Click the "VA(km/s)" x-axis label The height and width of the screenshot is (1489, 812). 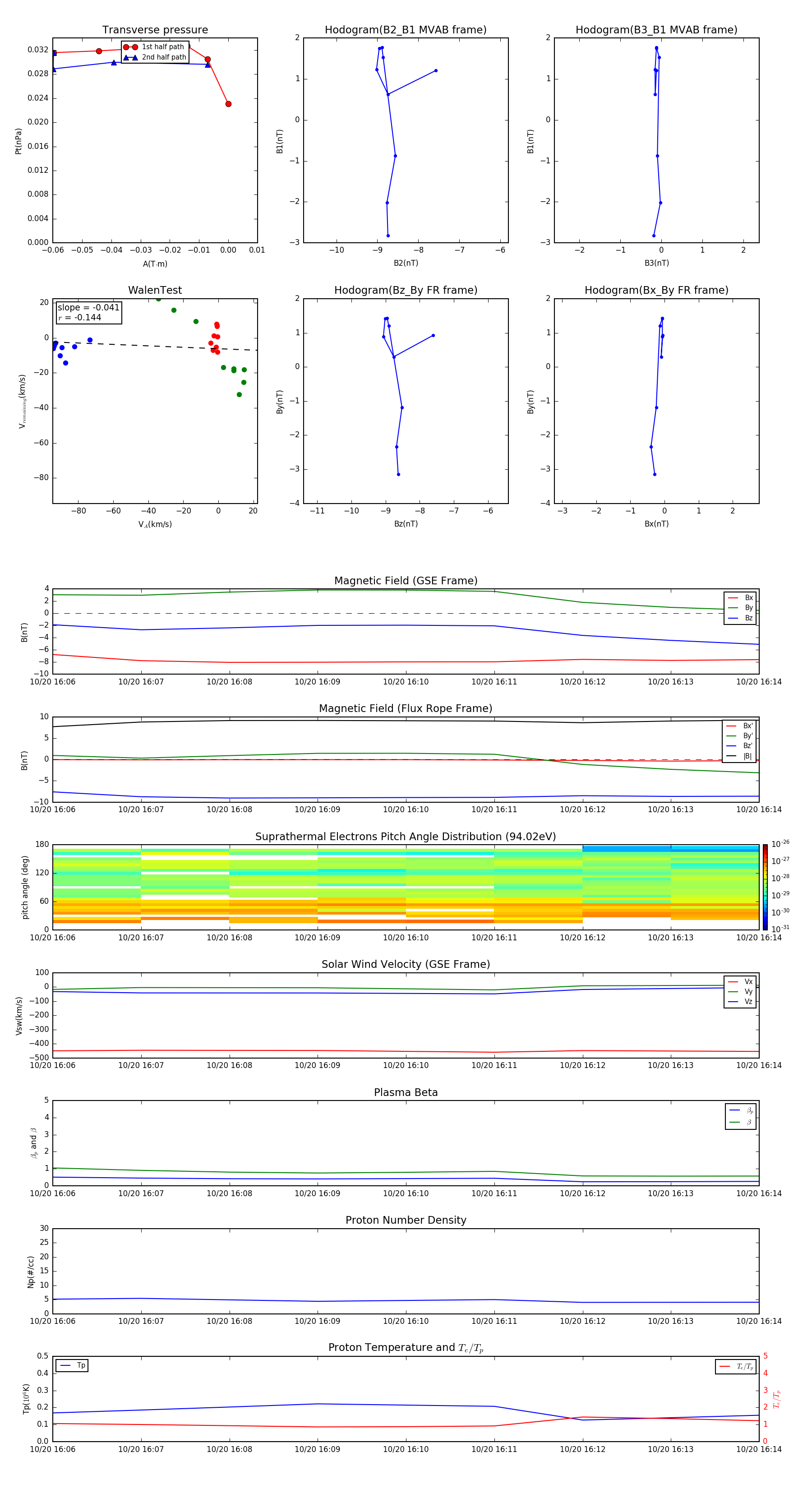pos(155,525)
